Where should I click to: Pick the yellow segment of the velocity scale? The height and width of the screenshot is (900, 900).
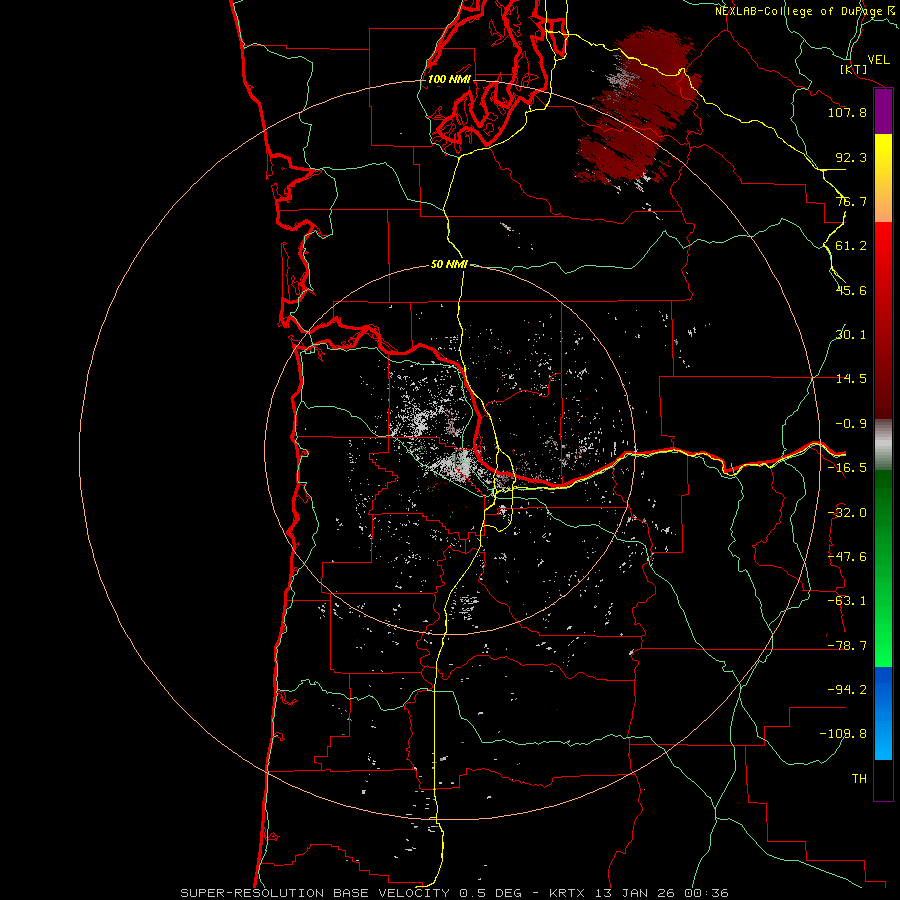pos(883,178)
